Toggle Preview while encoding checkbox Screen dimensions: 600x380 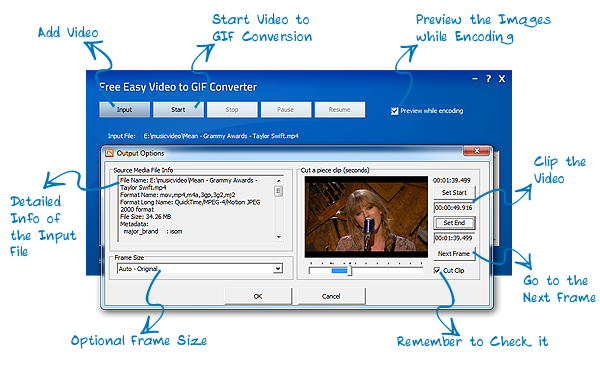pyautogui.click(x=395, y=111)
